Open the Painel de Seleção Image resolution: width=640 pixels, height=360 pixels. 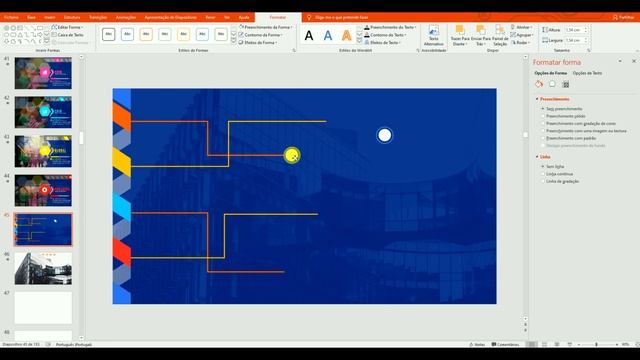500,36
